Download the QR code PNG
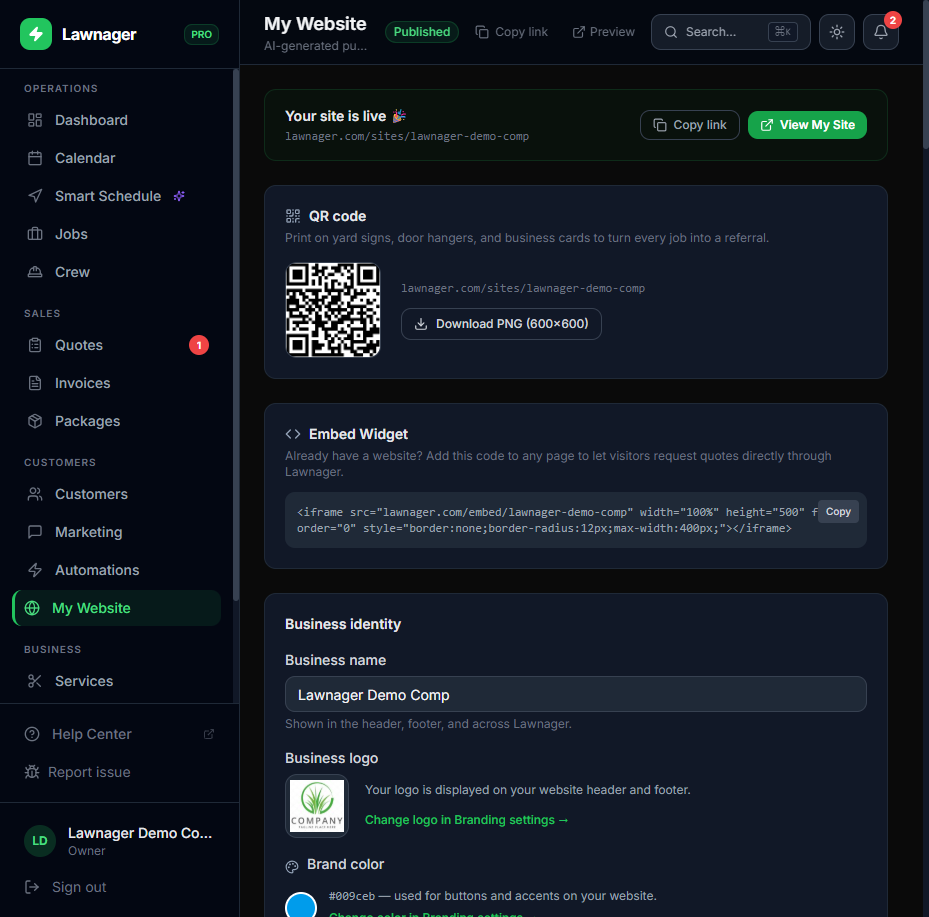Screen dimensions: 929x917 pyautogui.click(x=501, y=324)
